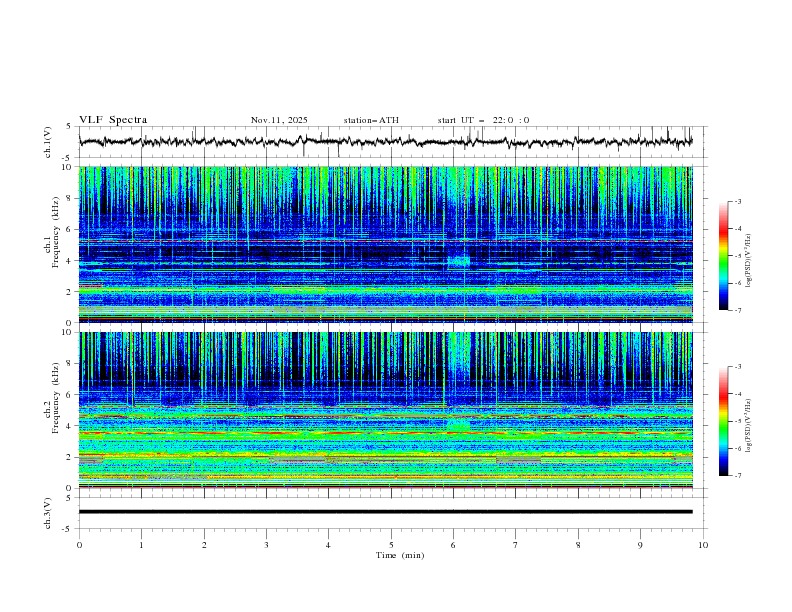Click the 0 minute tick on time axis
Image resolution: width=792 pixels, height=612 pixels.
[79, 545]
